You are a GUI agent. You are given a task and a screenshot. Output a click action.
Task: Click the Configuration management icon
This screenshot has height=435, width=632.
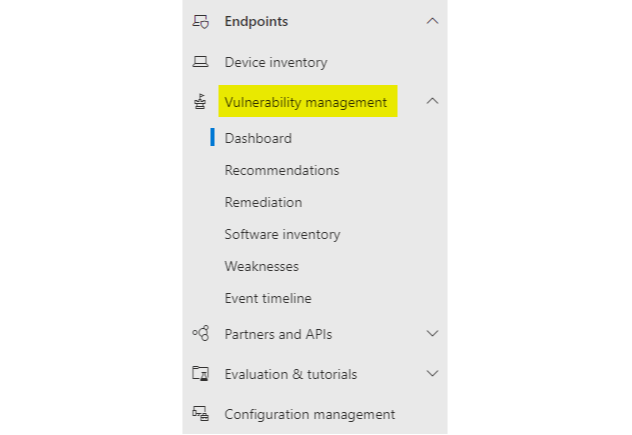click(x=200, y=413)
